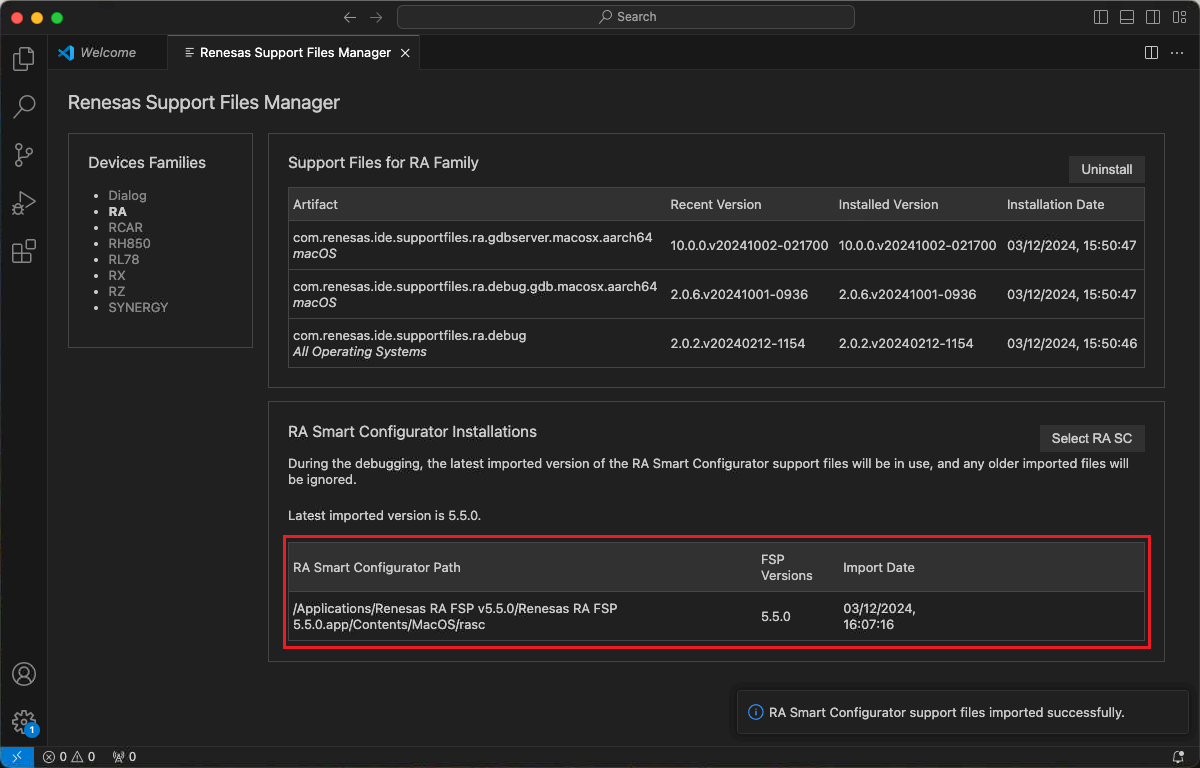Click the remote window indicator in status bar
The height and width of the screenshot is (768, 1200).
17,757
